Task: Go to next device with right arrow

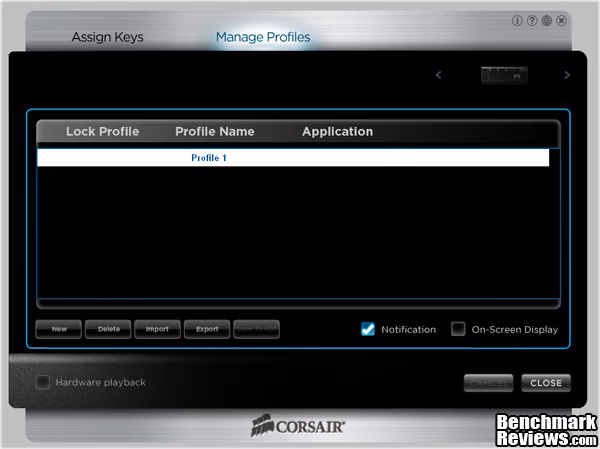Action: pyautogui.click(x=567, y=75)
